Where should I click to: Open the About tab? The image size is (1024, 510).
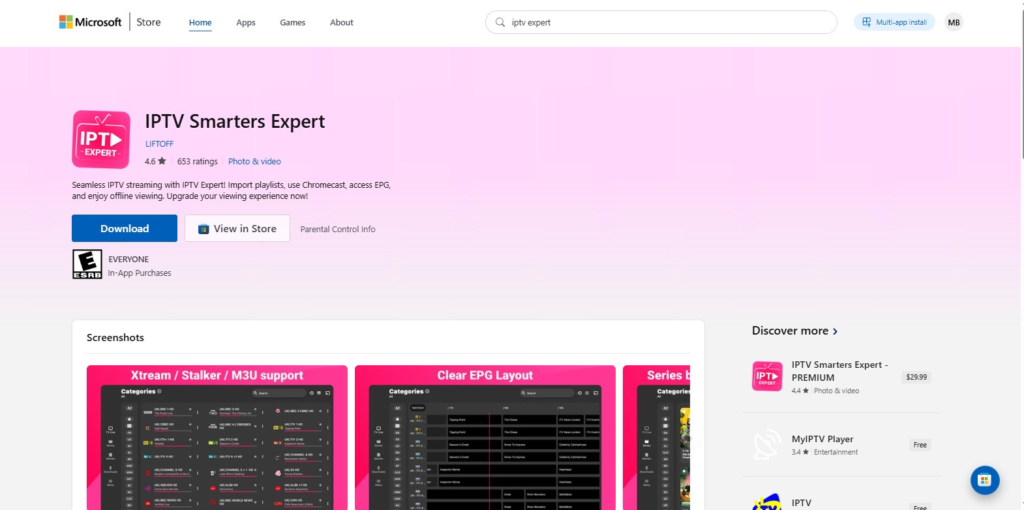point(342,22)
